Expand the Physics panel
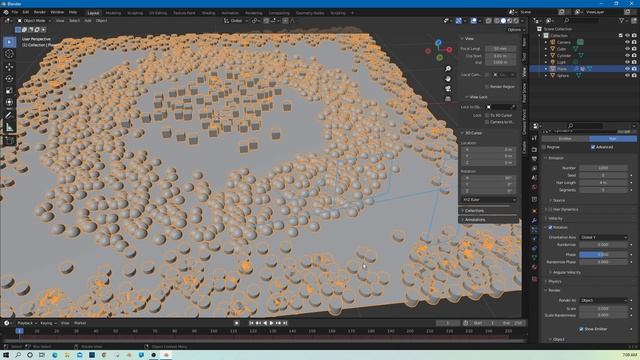 tap(554, 281)
